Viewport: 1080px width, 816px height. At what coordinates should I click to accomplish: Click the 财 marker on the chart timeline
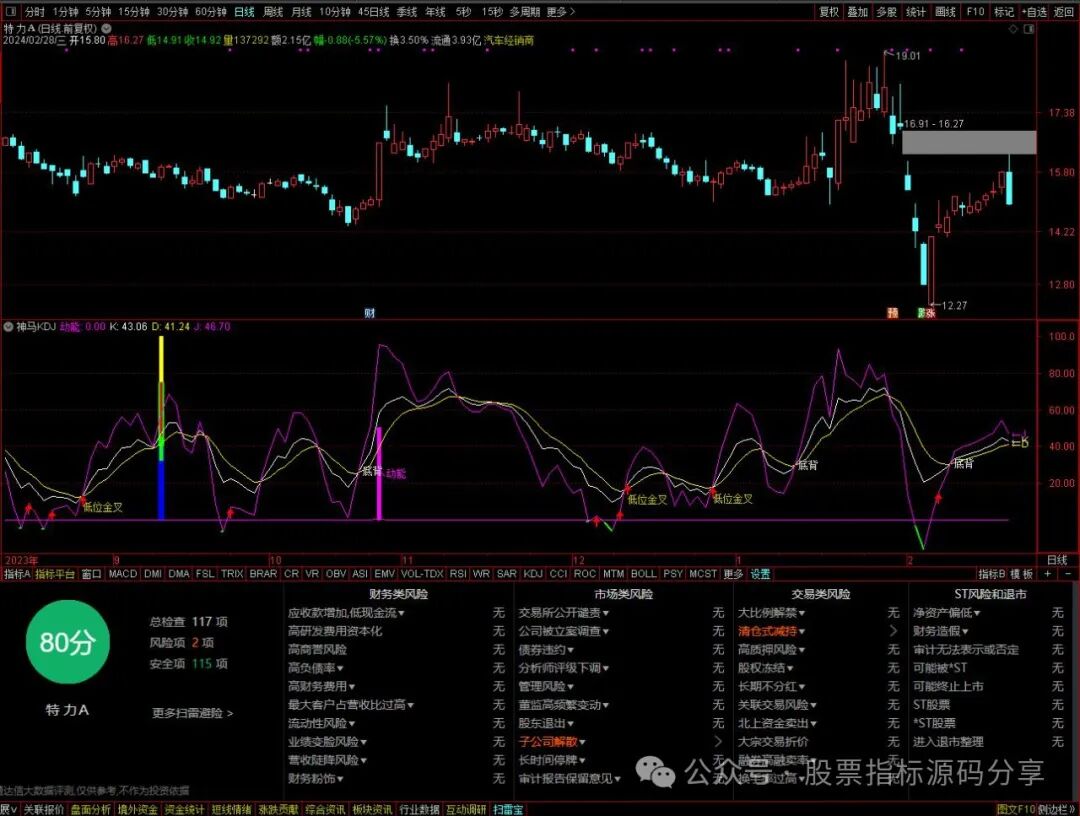[370, 313]
